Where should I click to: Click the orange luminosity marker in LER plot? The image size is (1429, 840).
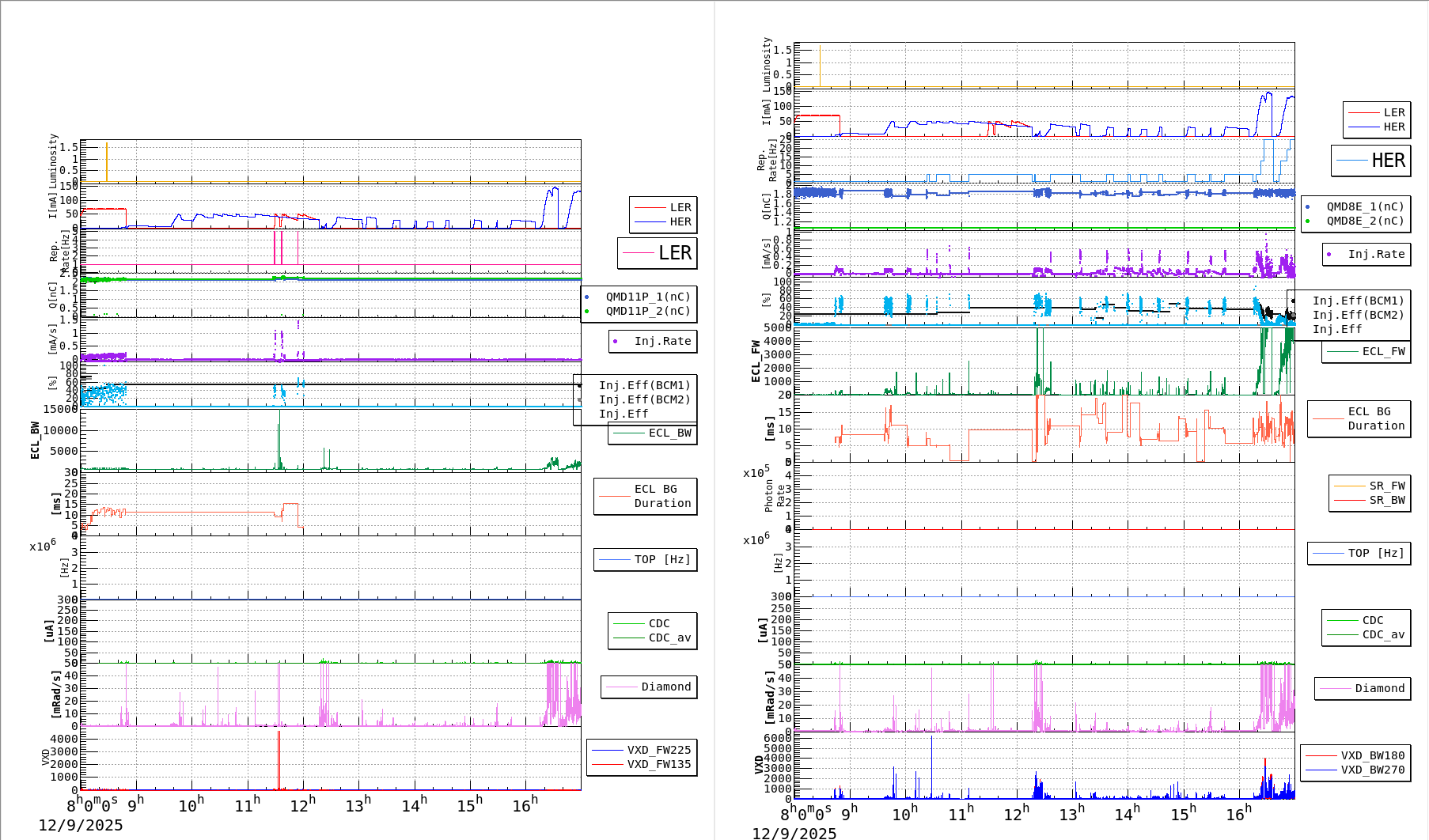107,161
